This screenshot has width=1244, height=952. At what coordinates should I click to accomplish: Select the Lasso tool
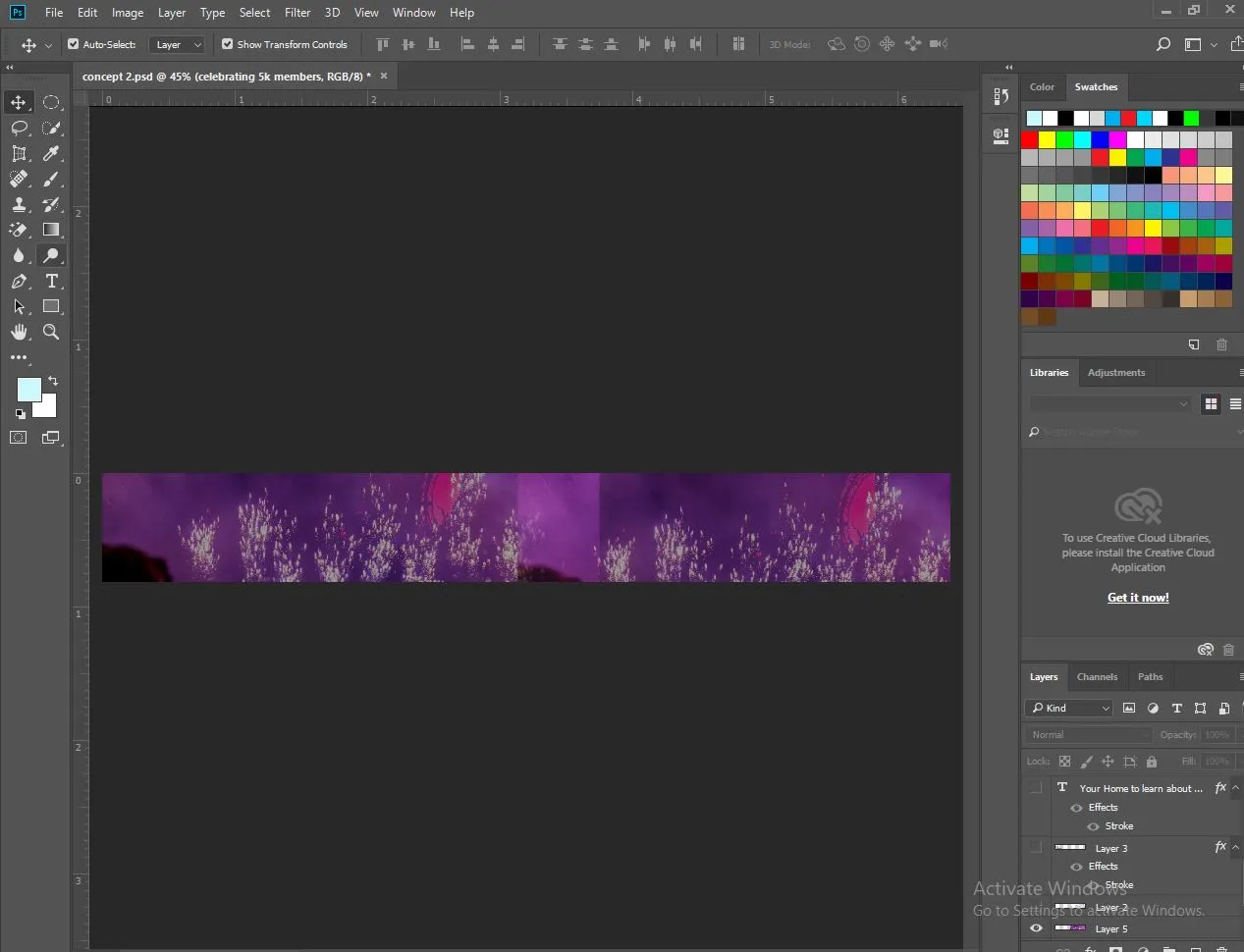pos(19,128)
